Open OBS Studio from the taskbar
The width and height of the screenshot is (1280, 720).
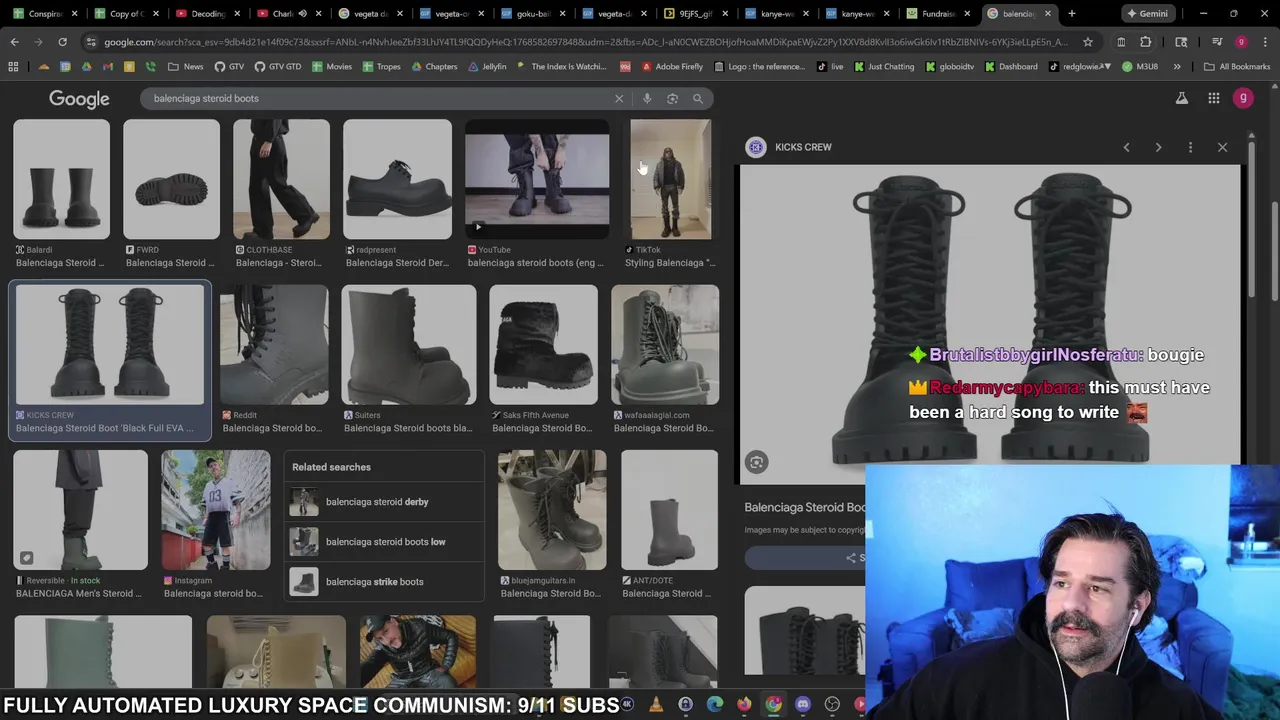click(832, 705)
